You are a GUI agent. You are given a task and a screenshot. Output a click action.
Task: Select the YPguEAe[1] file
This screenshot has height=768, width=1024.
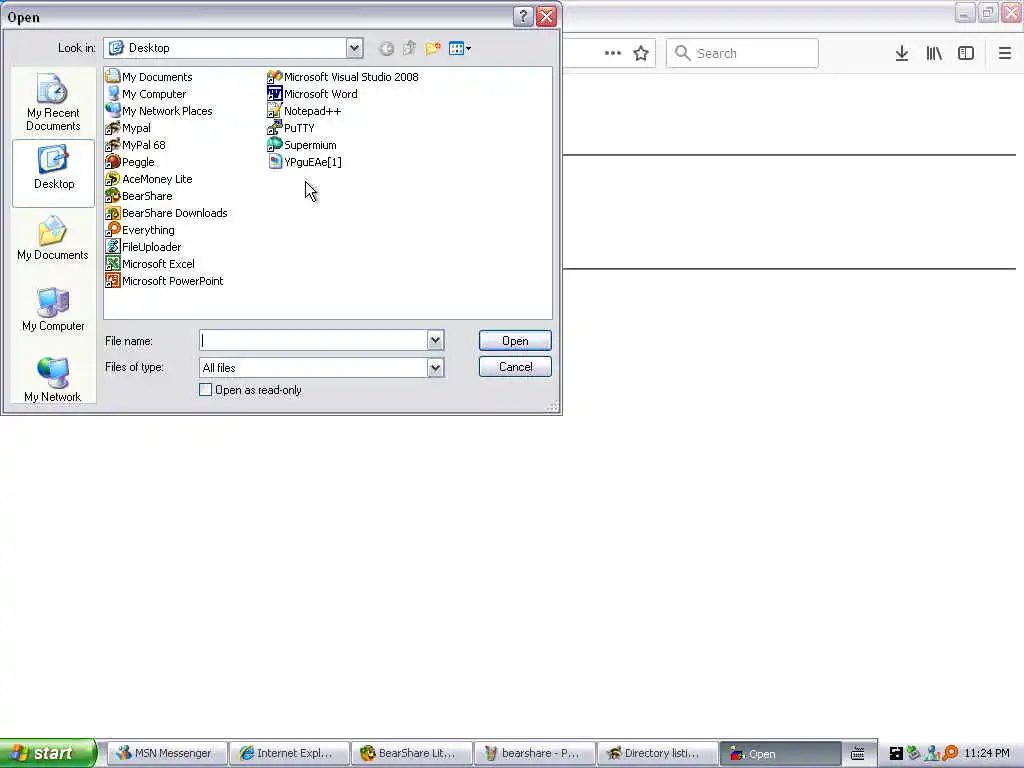click(305, 162)
